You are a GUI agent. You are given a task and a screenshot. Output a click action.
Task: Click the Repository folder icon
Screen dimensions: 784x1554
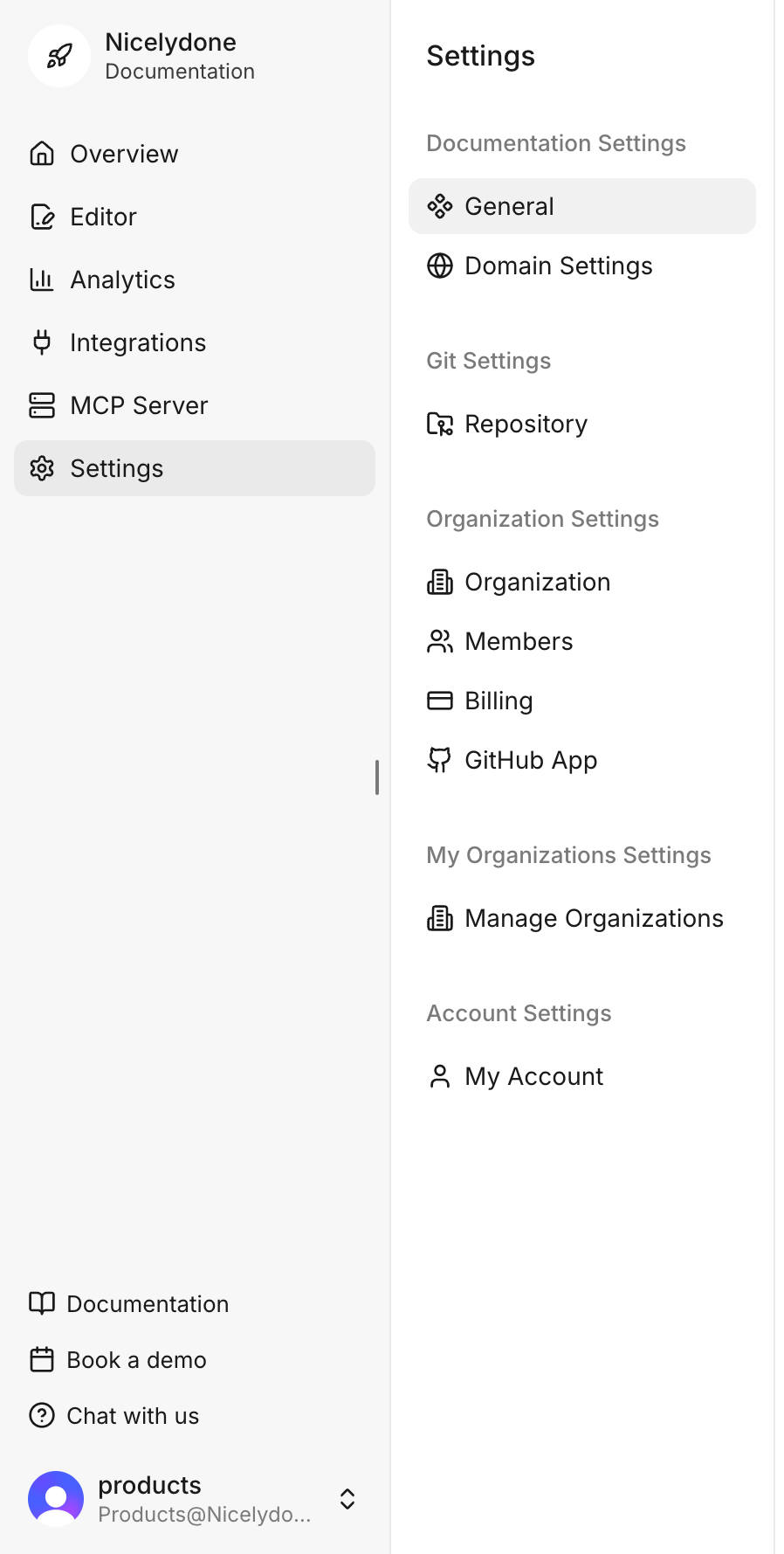pyautogui.click(x=439, y=424)
